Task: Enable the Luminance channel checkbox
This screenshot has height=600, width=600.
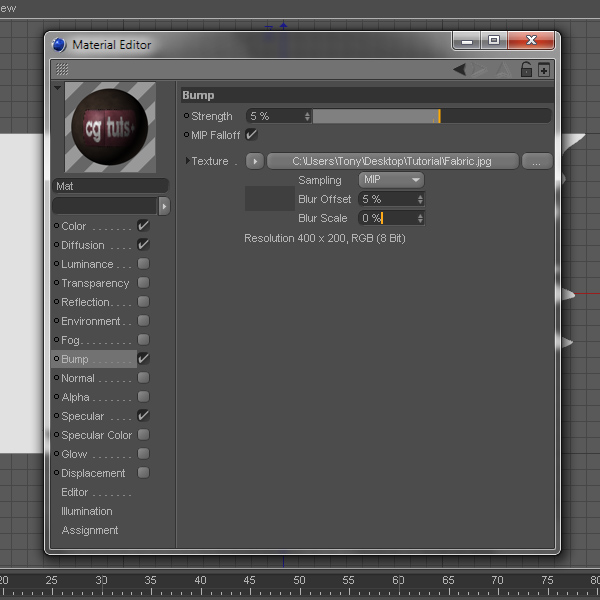Action: pos(143,264)
